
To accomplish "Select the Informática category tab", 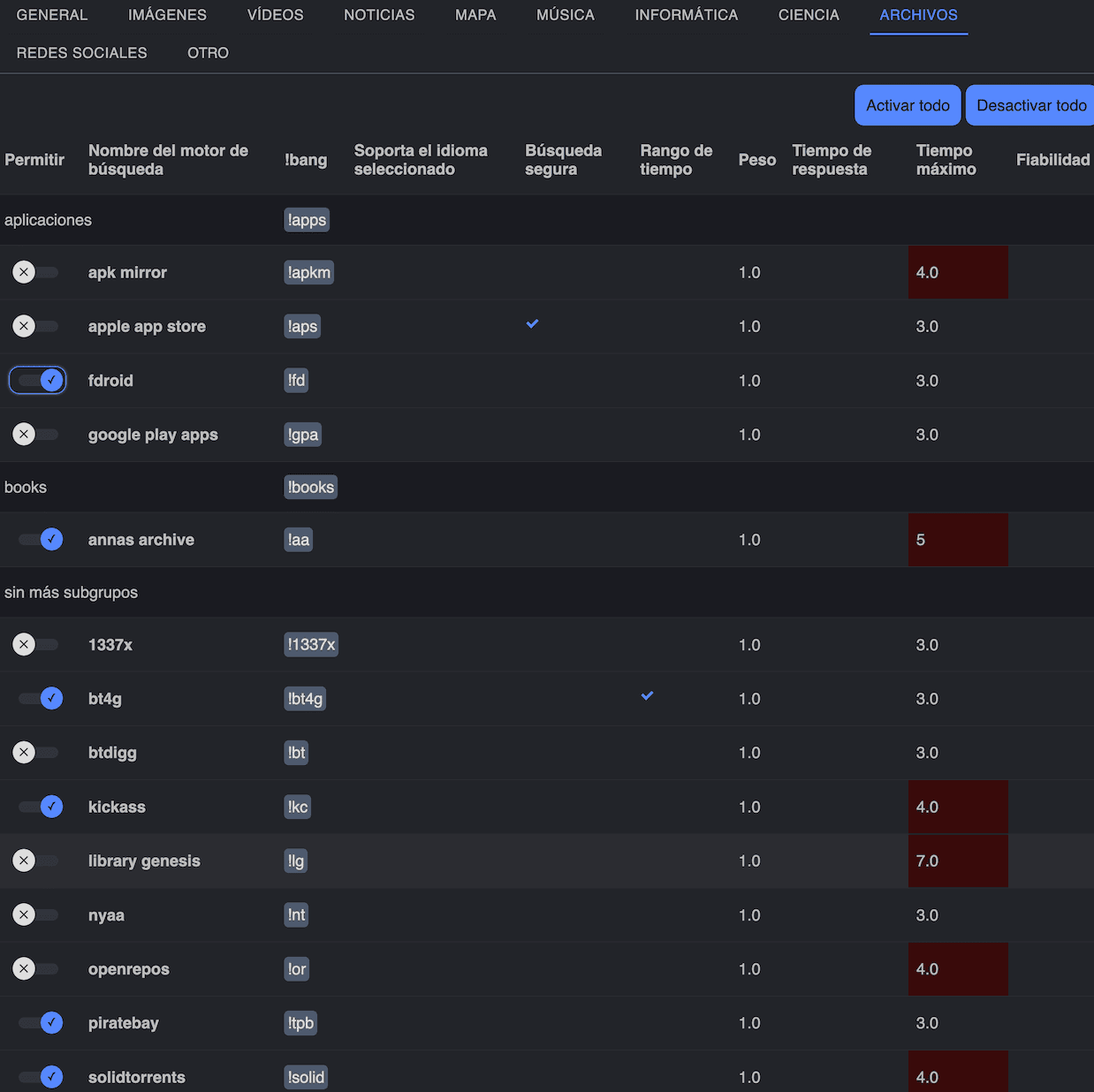I will (x=686, y=15).
